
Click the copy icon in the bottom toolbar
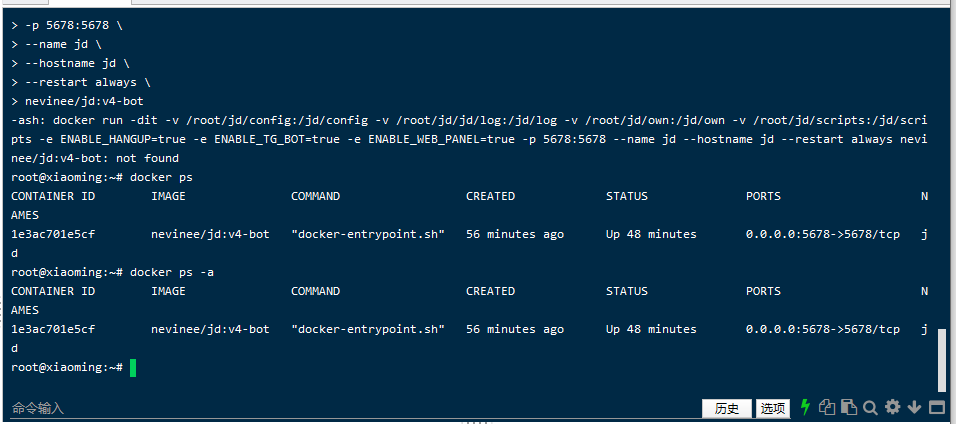pos(827,407)
